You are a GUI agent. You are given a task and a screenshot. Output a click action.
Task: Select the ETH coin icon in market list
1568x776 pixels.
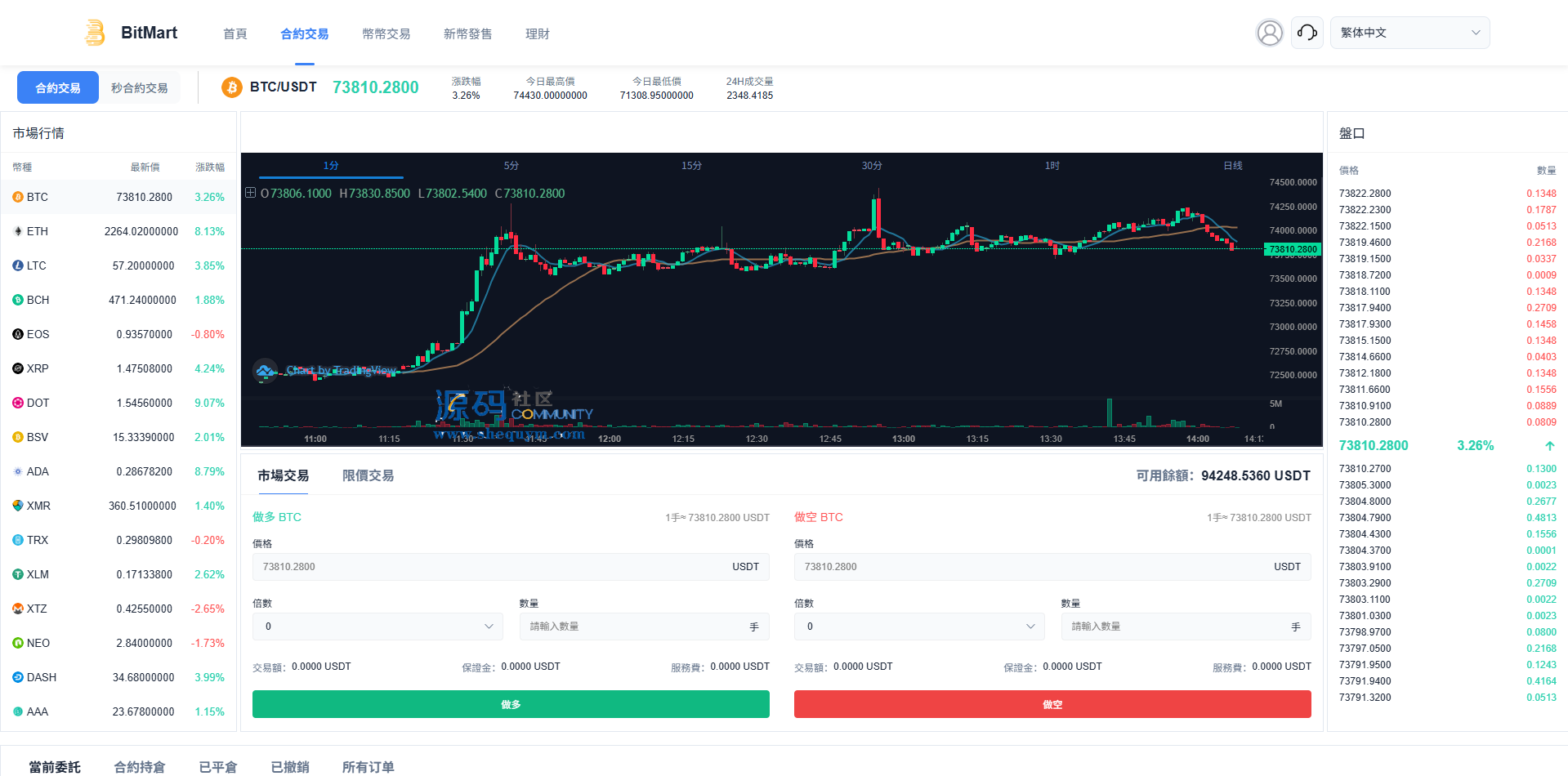[x=18, y=231]
